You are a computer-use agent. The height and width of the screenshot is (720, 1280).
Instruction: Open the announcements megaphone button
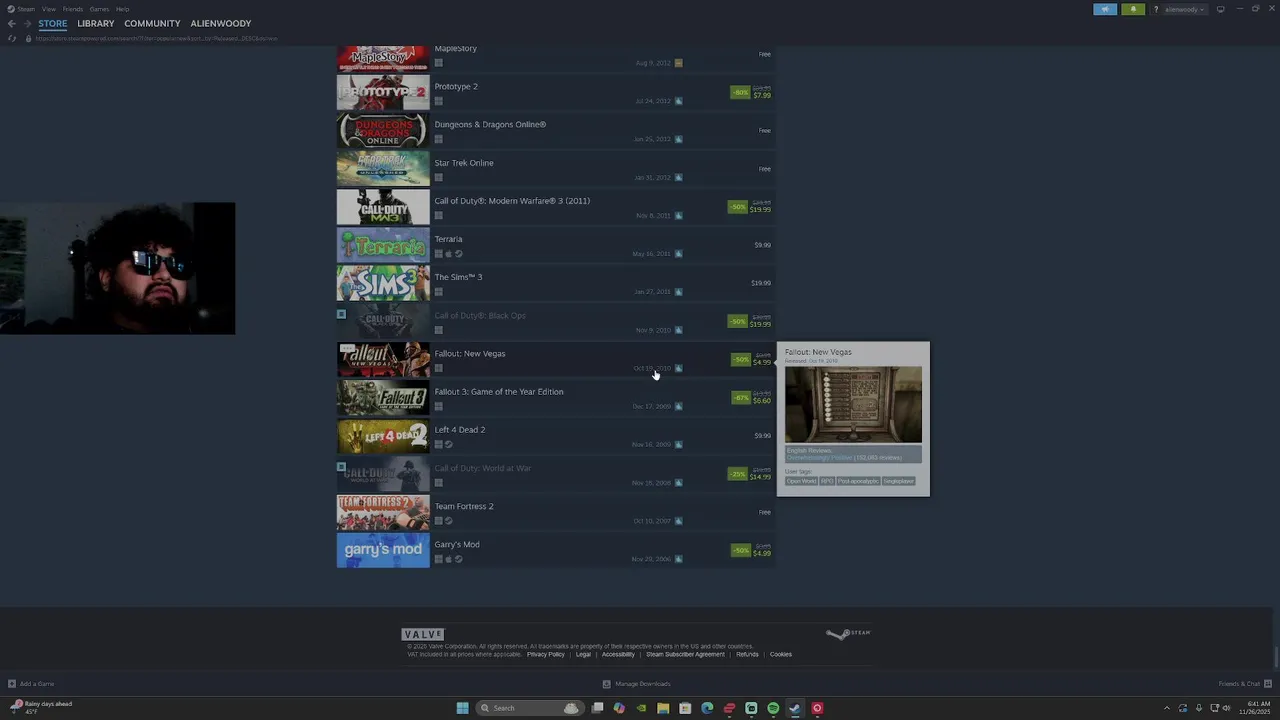point(1105,9)
